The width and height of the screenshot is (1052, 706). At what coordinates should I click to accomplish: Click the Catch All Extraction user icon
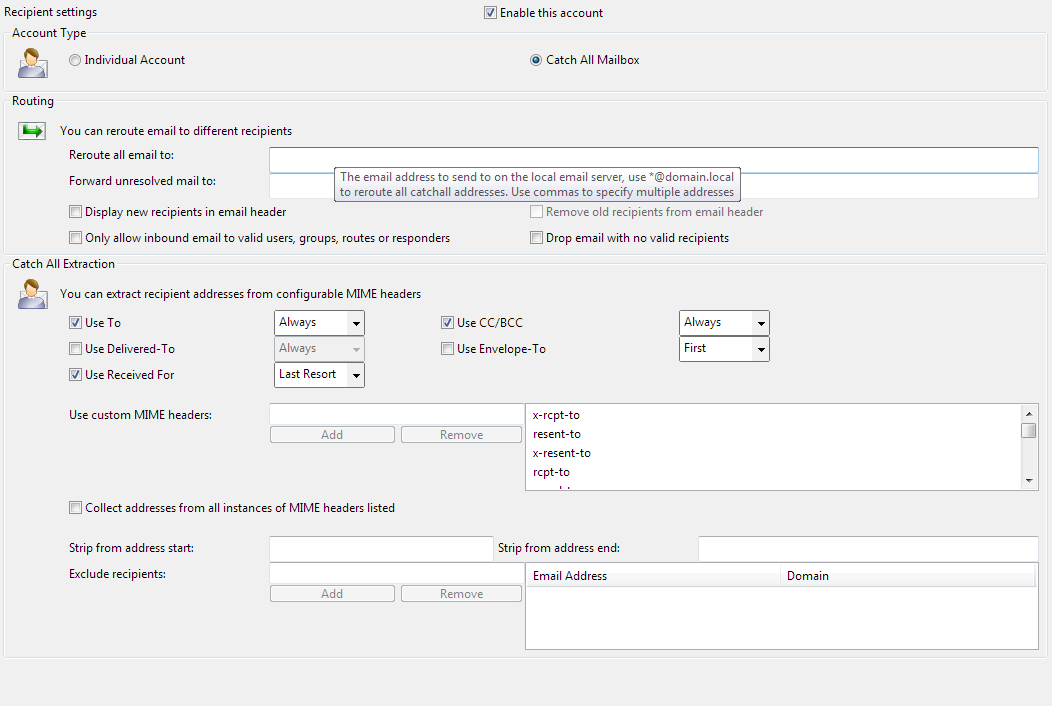(x=33, y=294)
